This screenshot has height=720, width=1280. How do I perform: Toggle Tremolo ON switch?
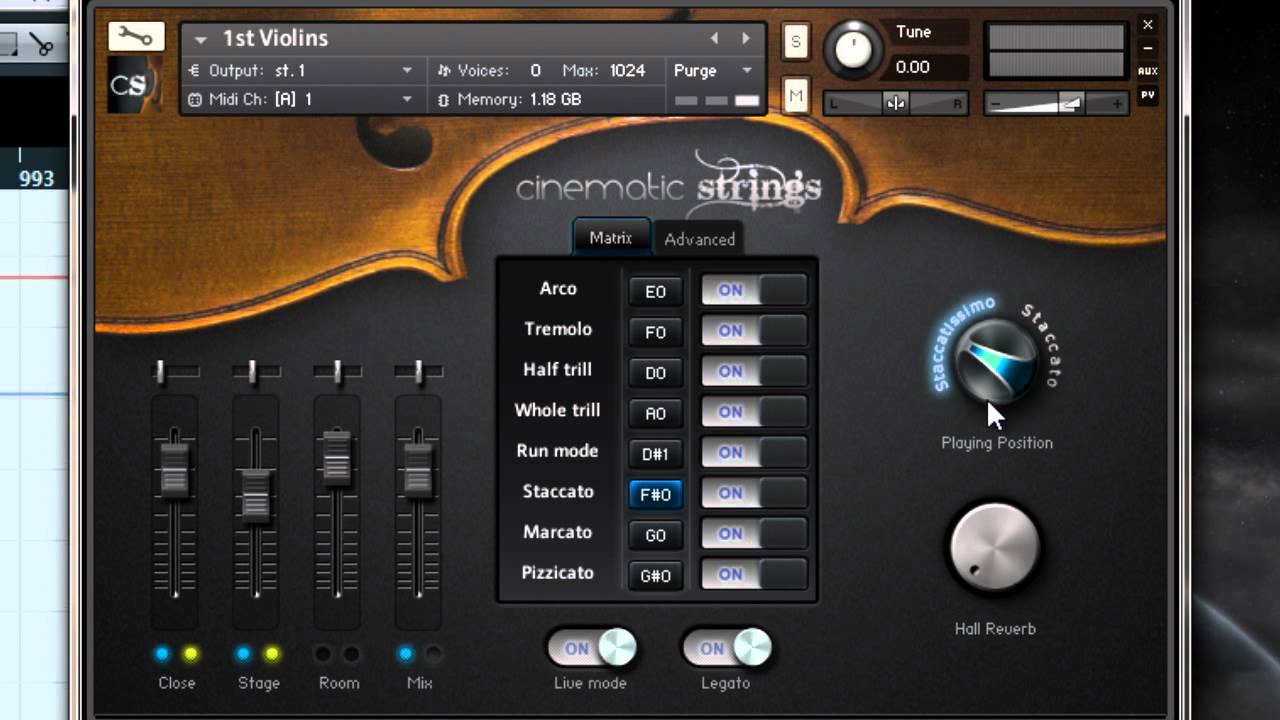754,331
